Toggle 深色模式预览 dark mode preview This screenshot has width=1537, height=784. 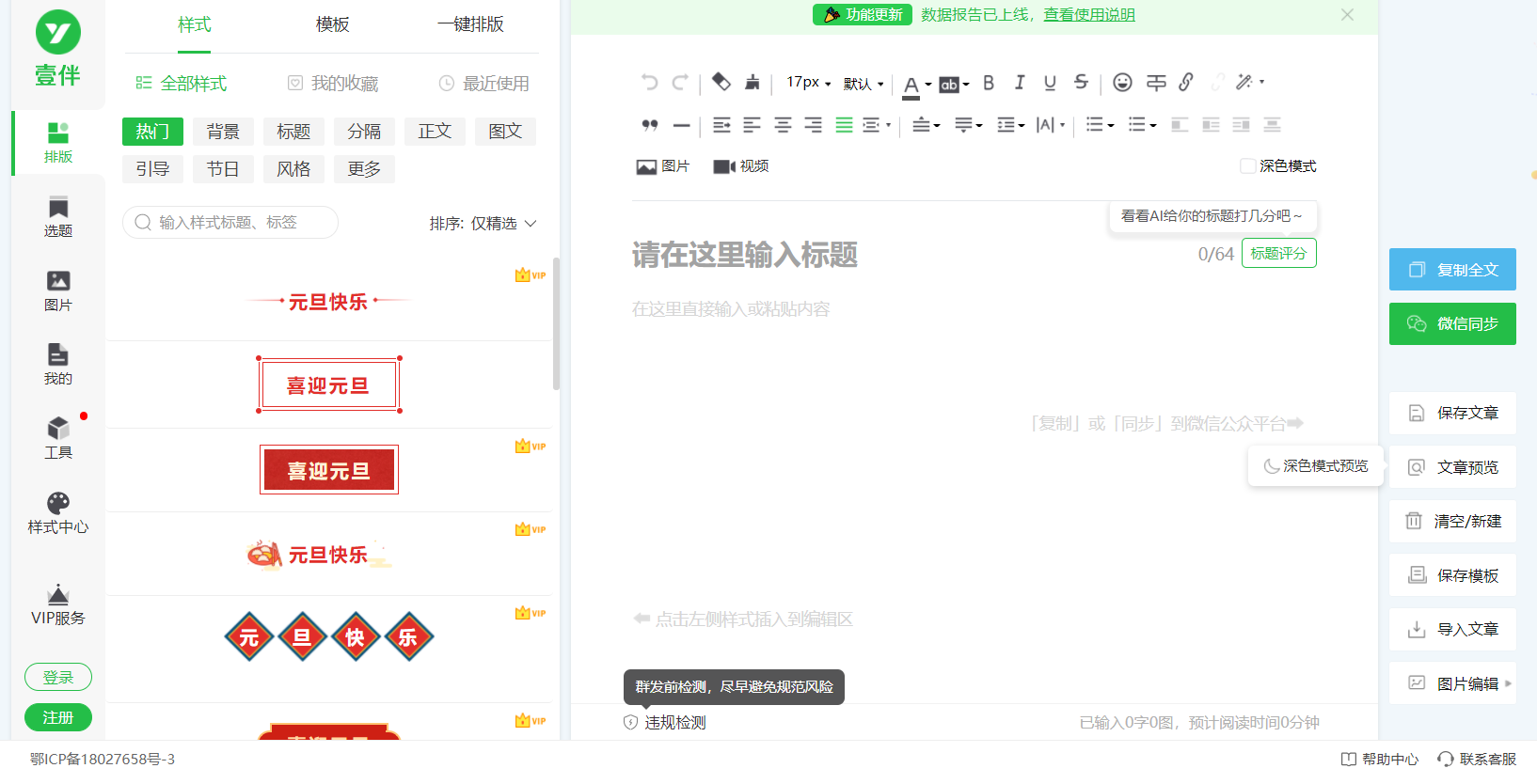(x=1316, y=466)
